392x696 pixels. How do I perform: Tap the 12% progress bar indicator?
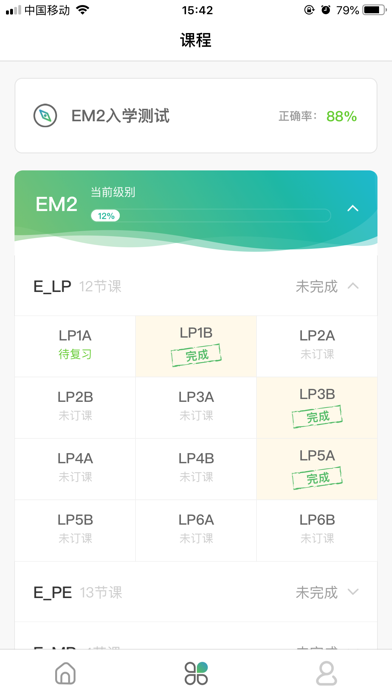tap(105, 216)
